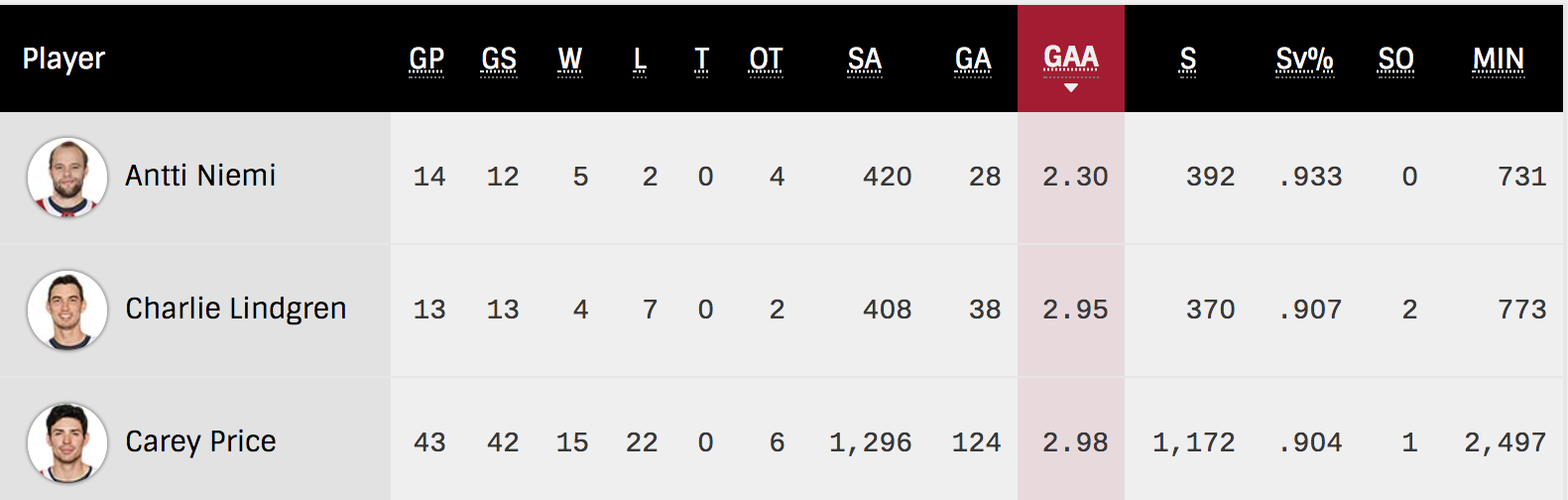Sort by L losses column header
The width and height of the screenshot is (1568, 500).
click(x=640, y=60)
